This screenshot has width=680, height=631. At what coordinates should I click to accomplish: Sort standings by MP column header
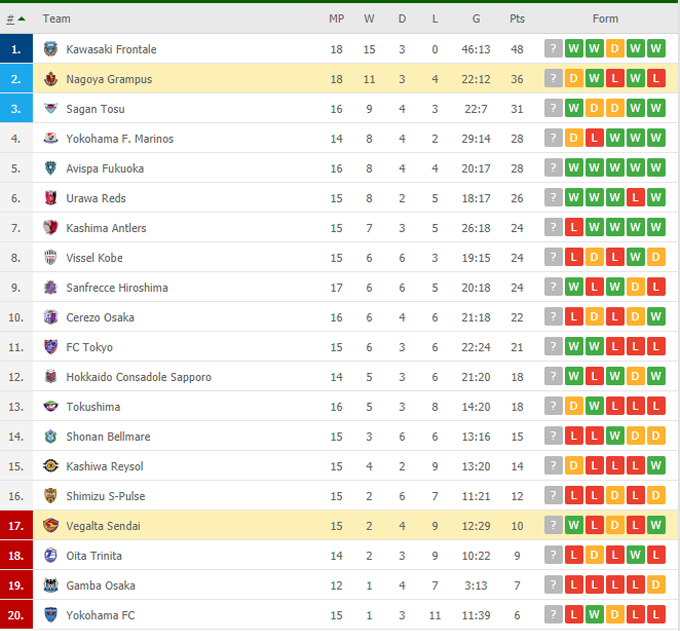point(336,19)
